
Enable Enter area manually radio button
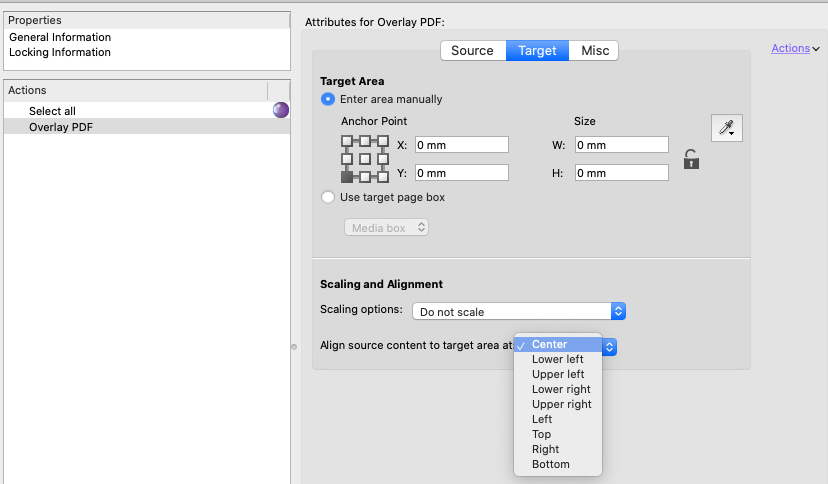click(x=328, y=99)
